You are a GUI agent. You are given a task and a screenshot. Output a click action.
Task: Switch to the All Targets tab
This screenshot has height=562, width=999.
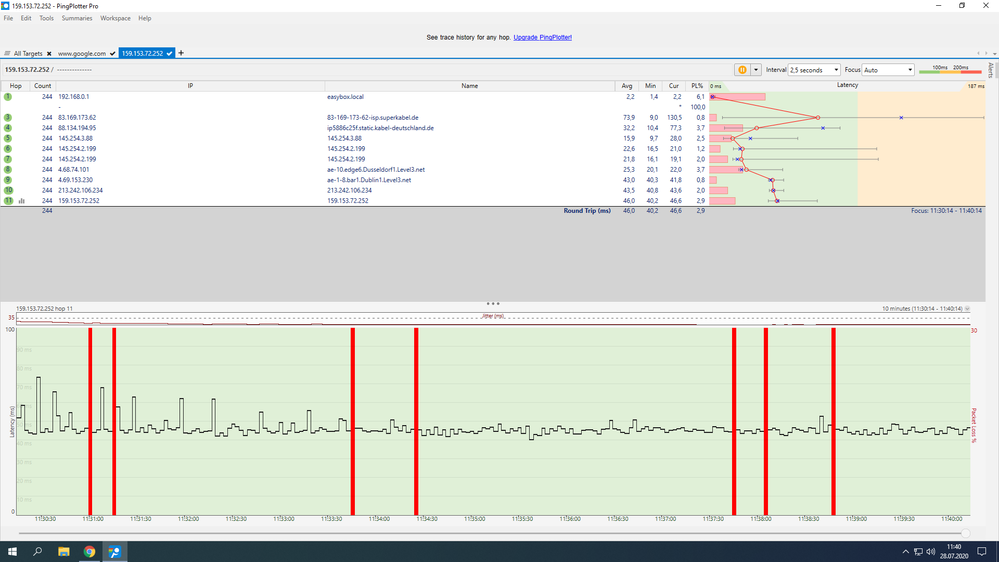[x=28, y=54]
